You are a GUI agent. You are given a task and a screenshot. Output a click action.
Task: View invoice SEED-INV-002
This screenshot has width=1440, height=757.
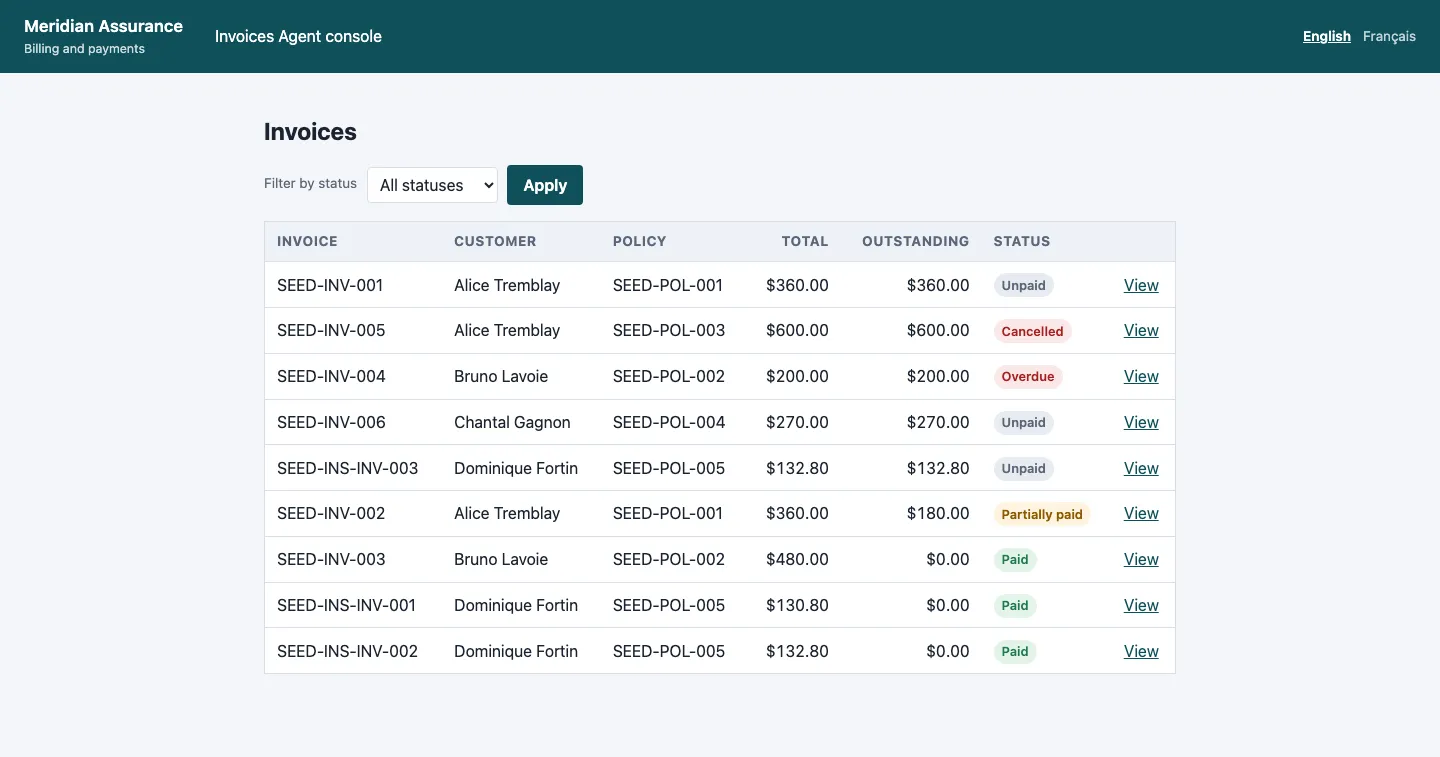pos(1141,513)
